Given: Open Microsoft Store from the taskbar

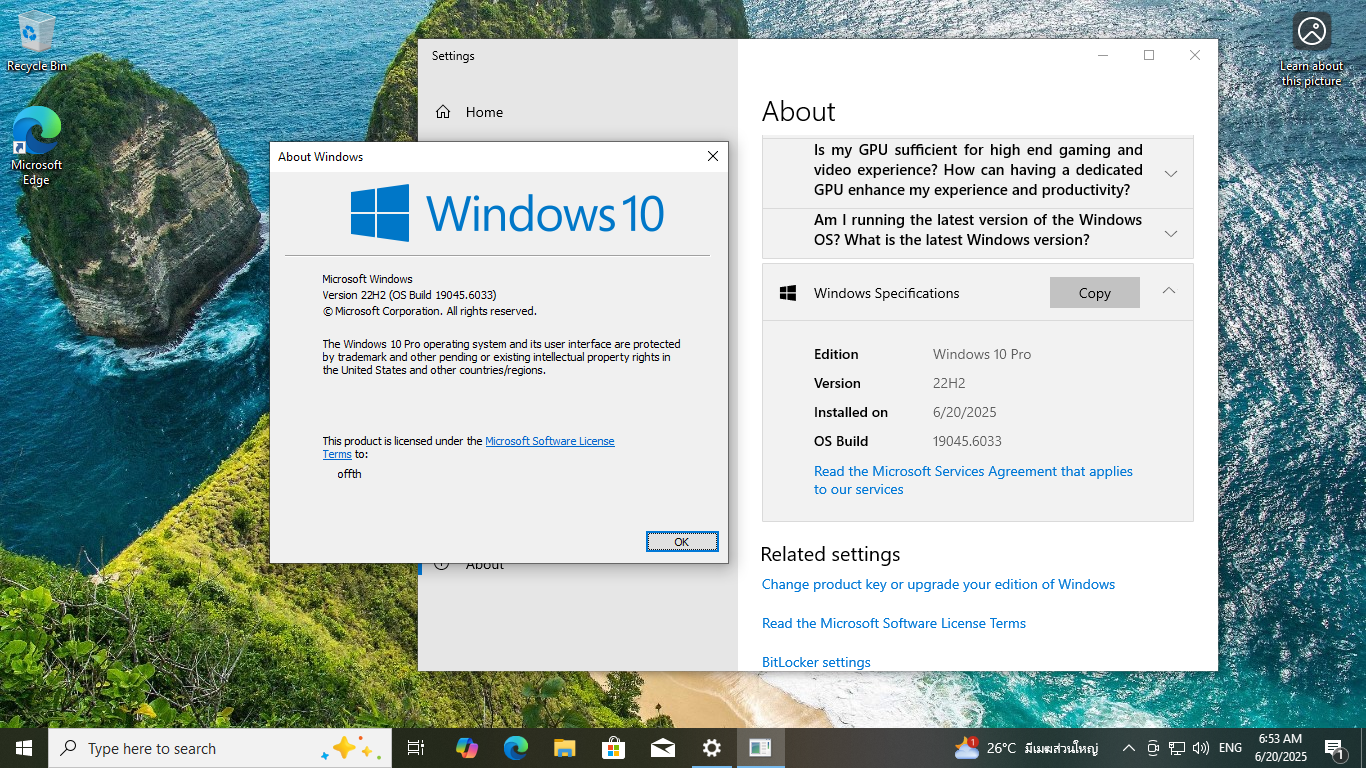Looking at the screenshot, I should [613, 748].
